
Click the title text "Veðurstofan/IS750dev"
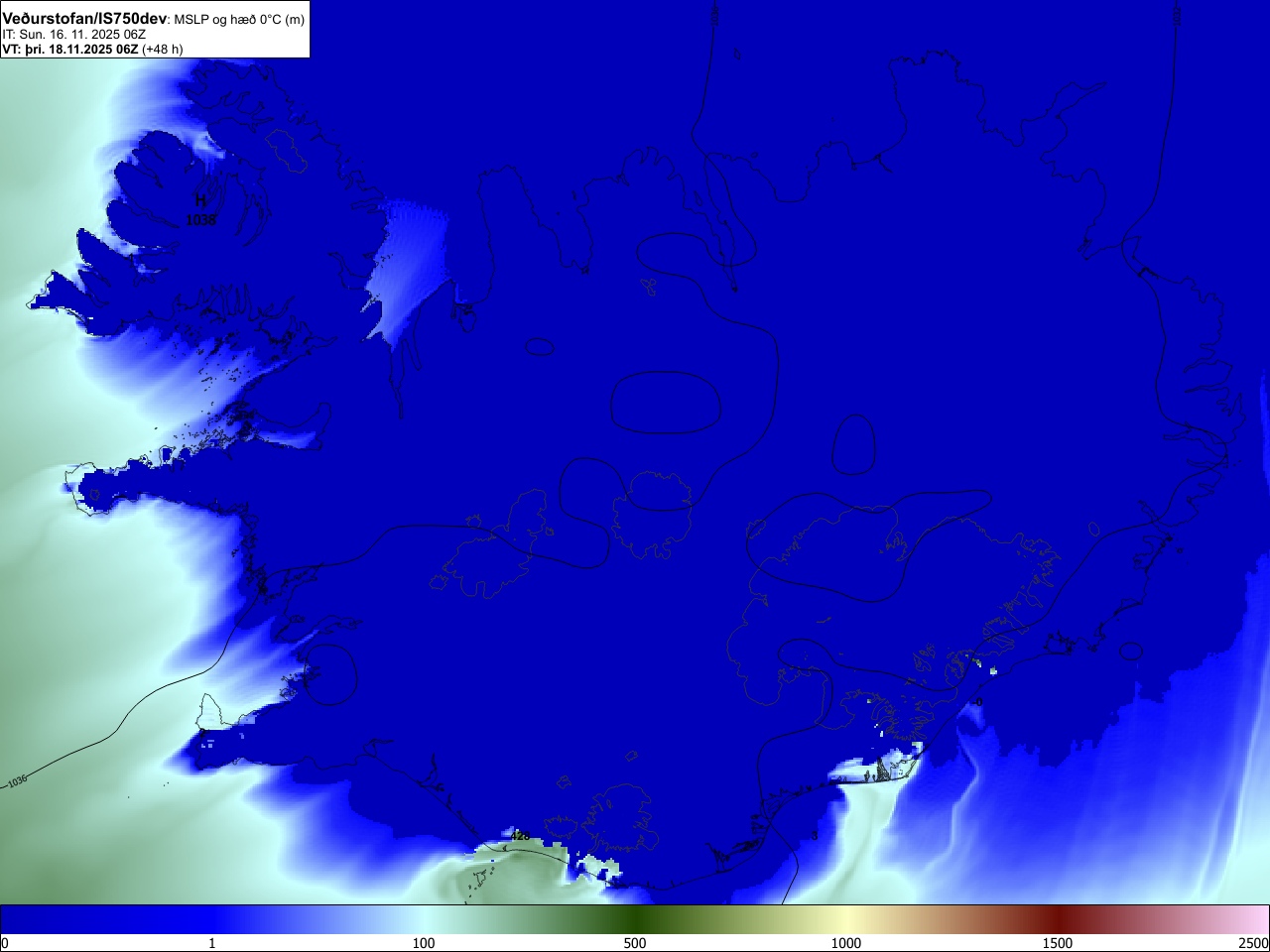[84, 19]
